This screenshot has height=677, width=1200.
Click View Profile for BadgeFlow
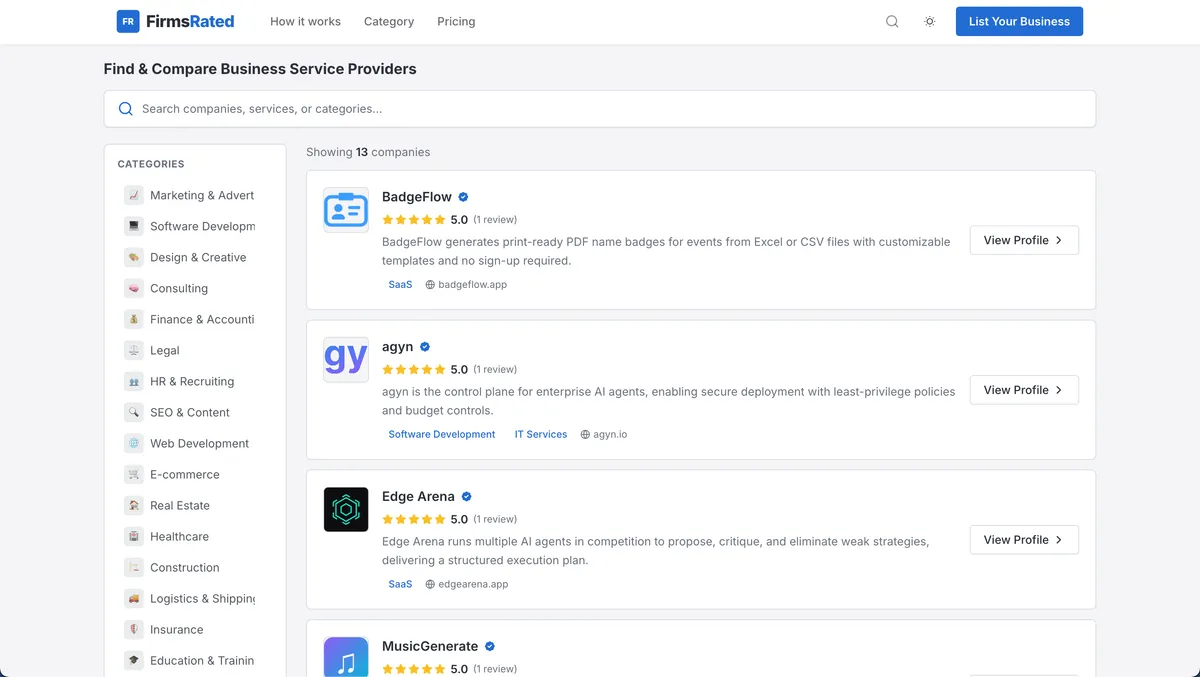tap(1024, 240)
